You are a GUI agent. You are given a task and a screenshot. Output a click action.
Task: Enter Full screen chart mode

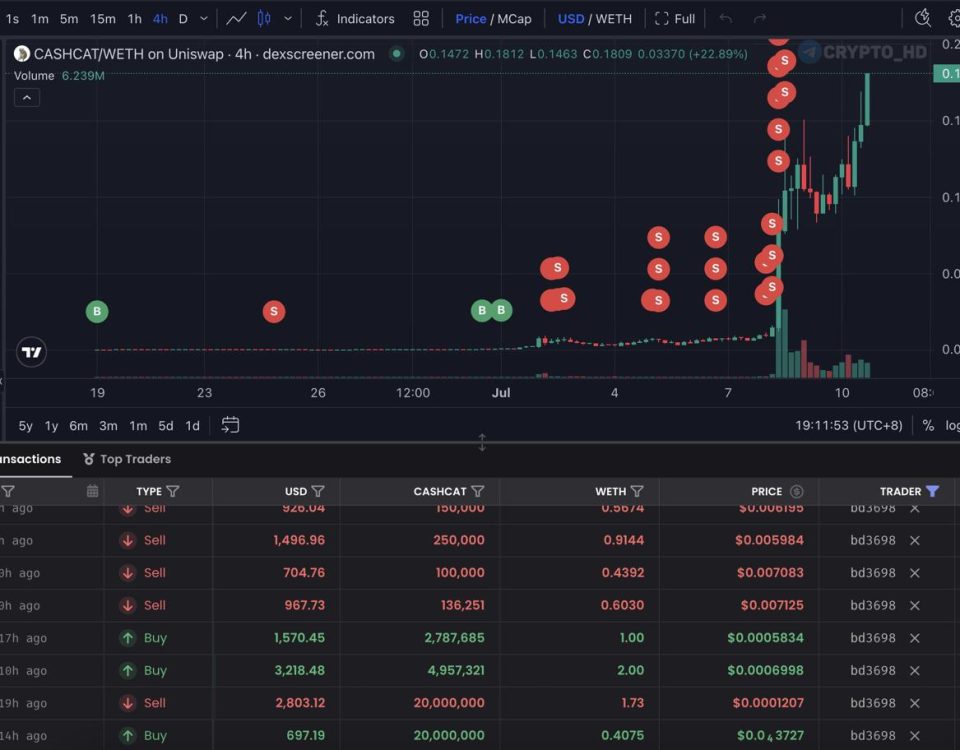(x=675, y=19)
